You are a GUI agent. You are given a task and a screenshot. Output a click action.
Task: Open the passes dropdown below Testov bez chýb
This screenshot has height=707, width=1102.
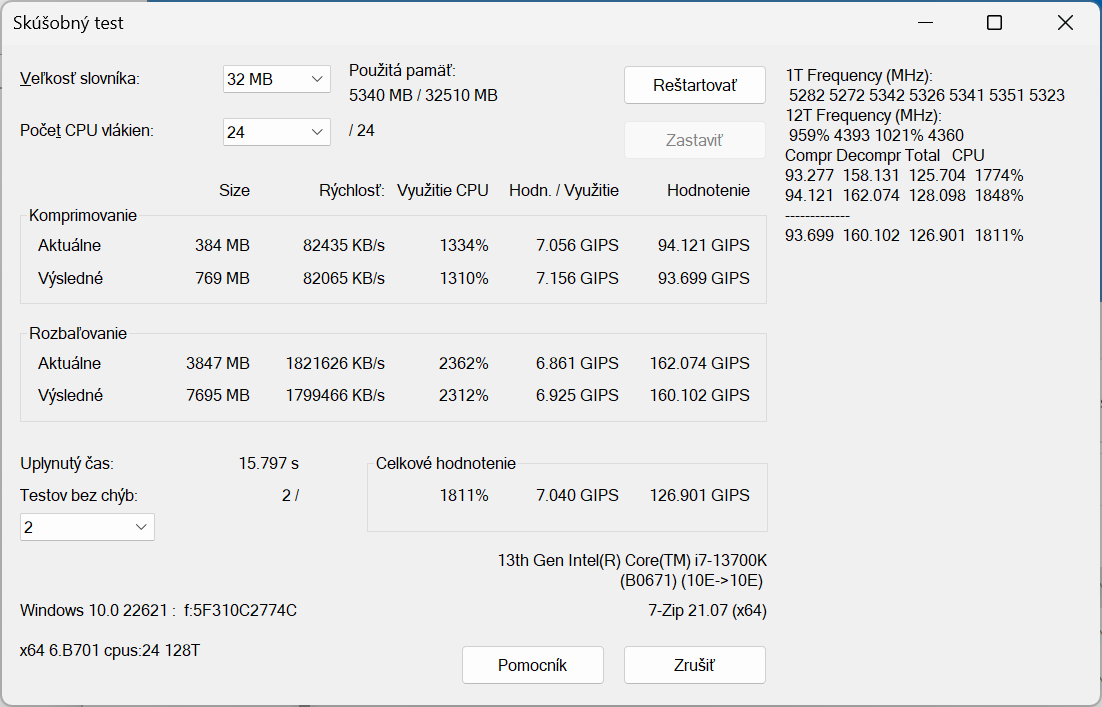[x=87, y=527]
